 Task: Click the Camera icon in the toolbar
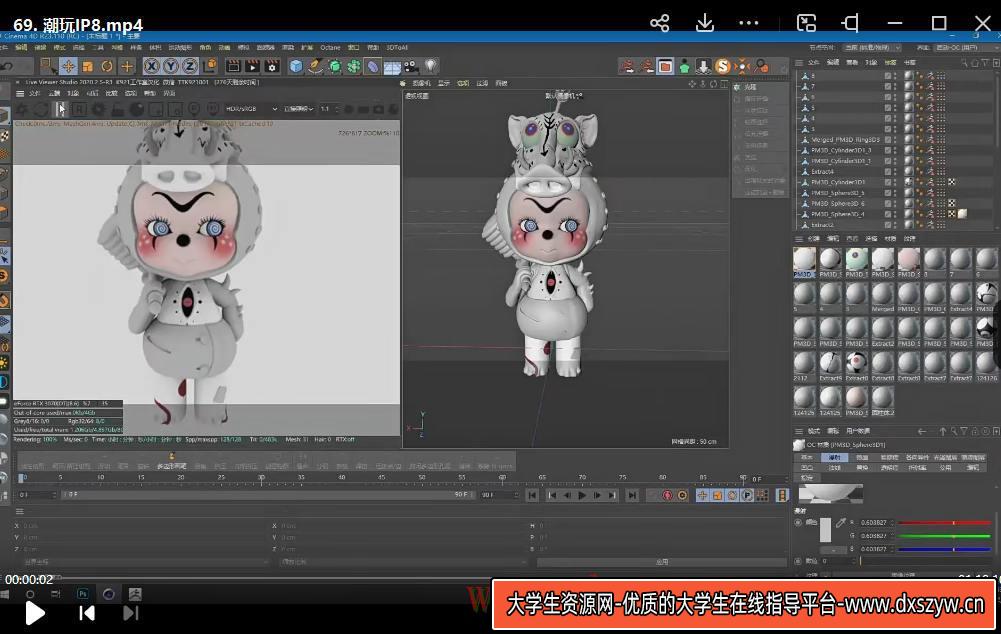[411, 66]
